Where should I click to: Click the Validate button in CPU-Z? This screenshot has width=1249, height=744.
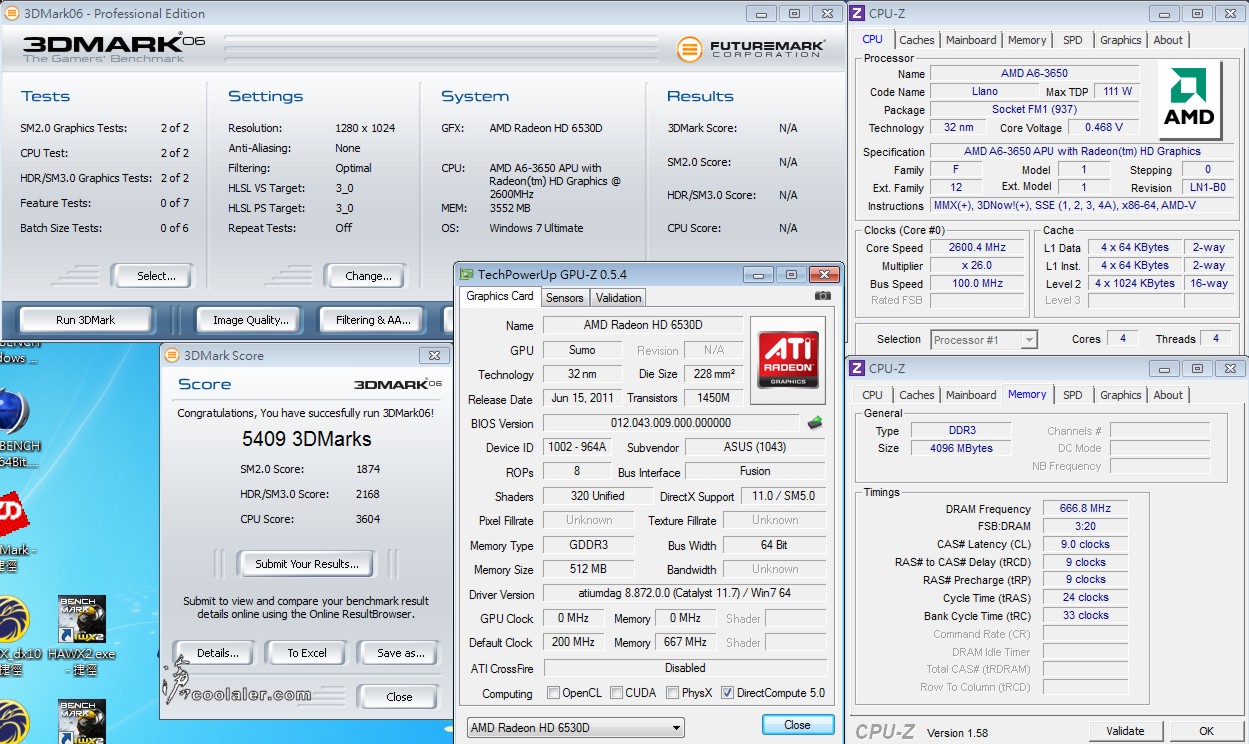(1125, 731)
